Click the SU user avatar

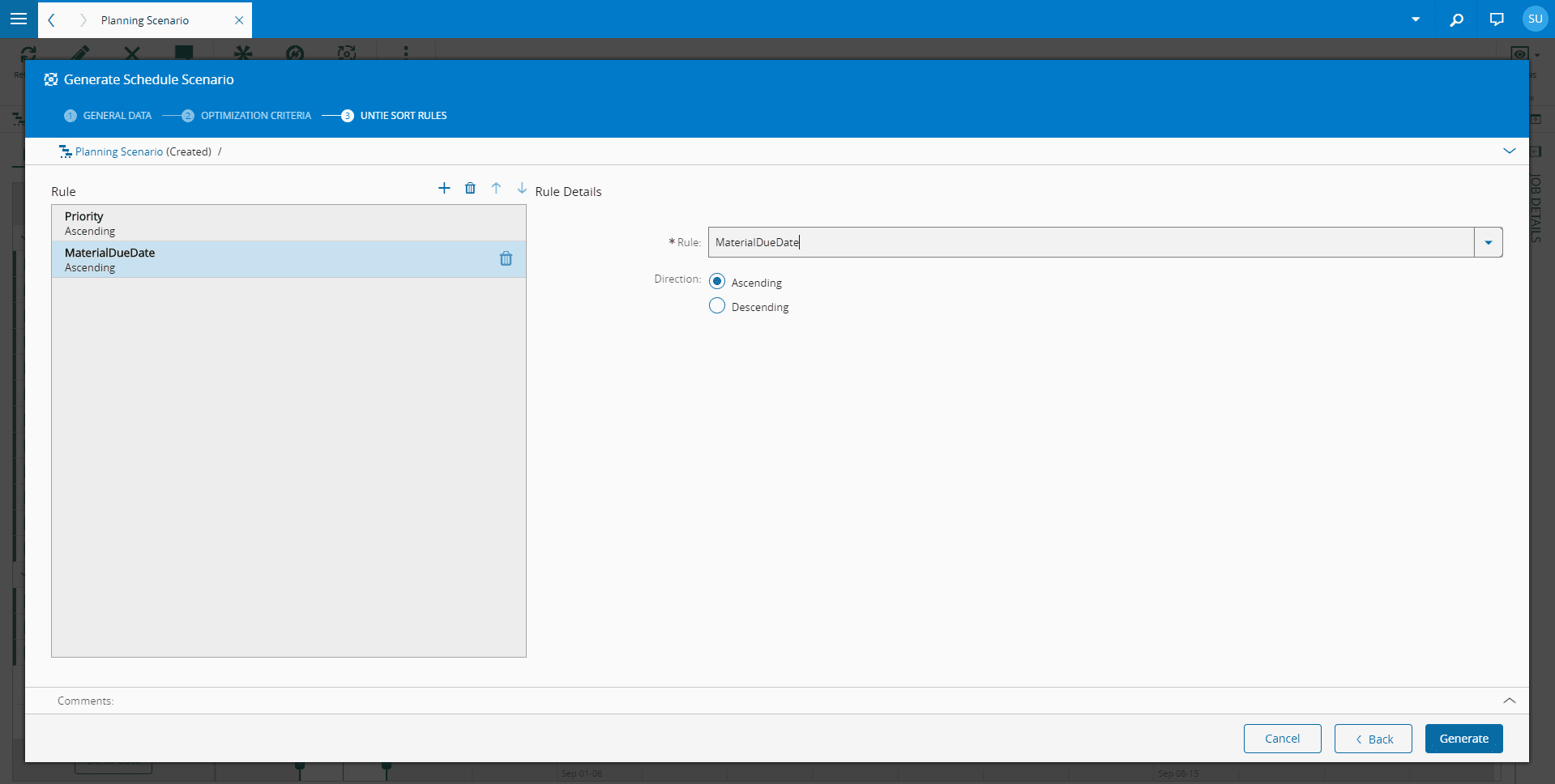1535,19
